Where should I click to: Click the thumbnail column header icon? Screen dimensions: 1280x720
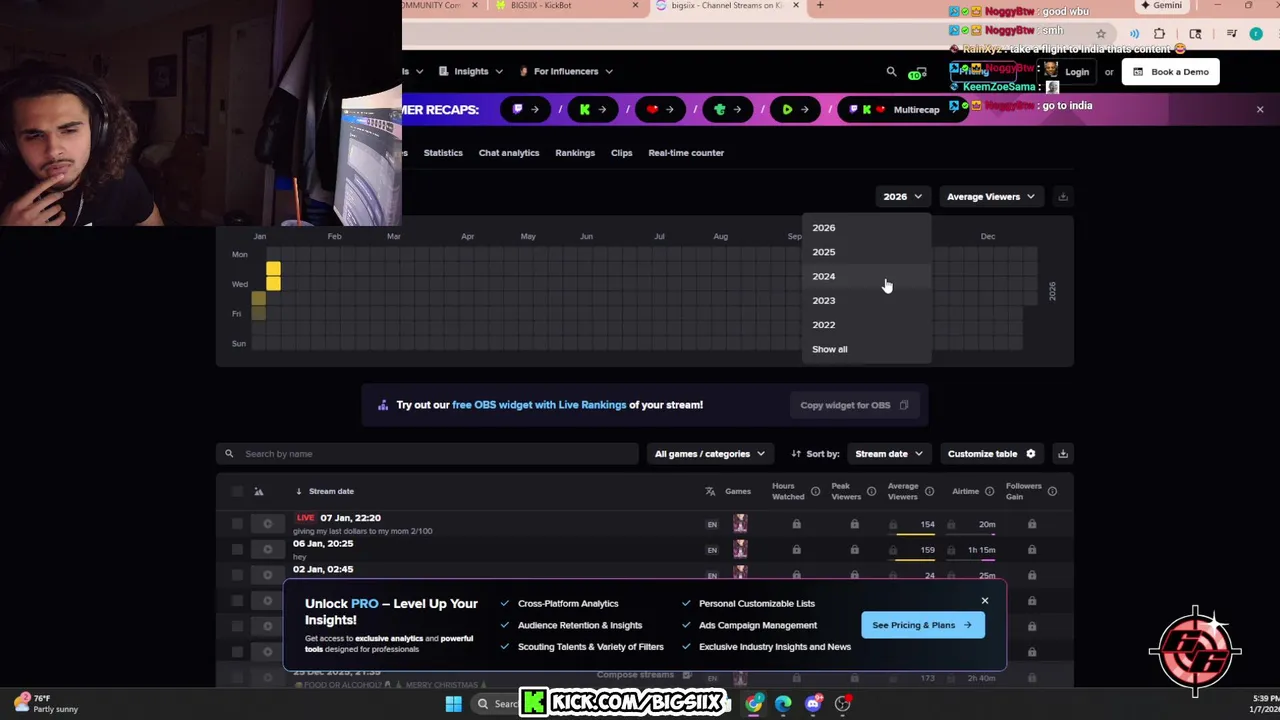point(258,491)
